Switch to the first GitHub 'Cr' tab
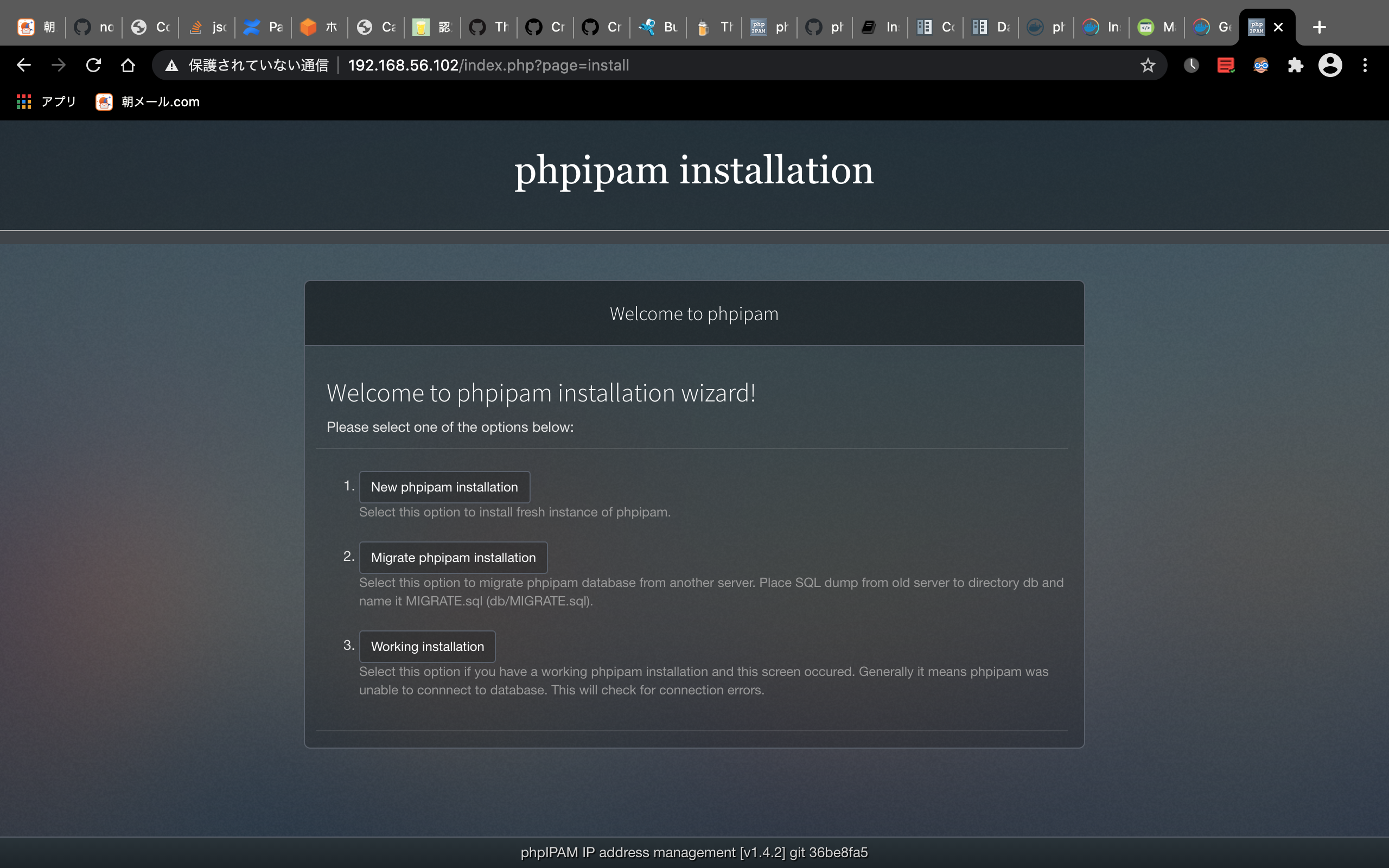The image size is (1389, 868). [545, 27]
